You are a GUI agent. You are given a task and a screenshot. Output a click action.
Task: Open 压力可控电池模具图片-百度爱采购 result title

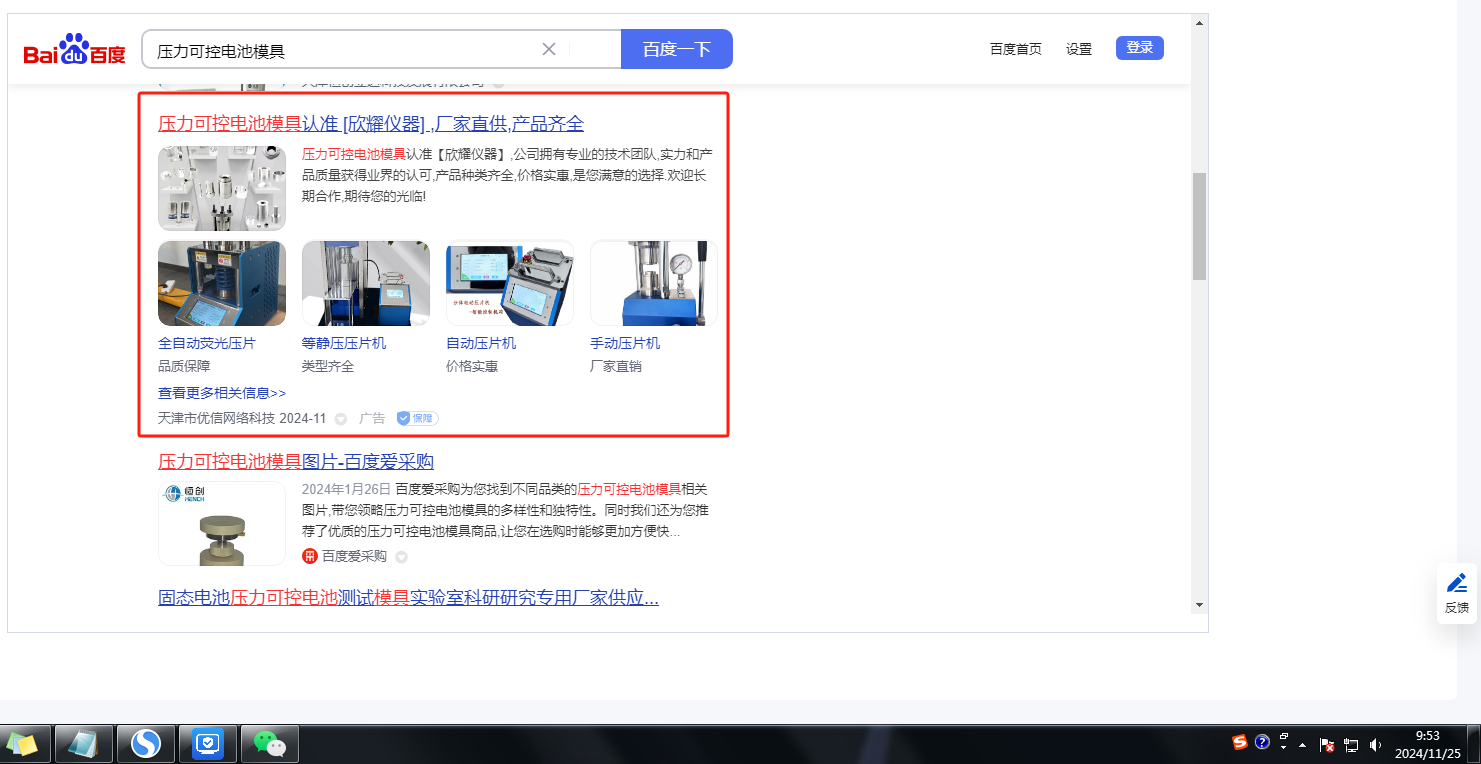(x=296, y=462)
